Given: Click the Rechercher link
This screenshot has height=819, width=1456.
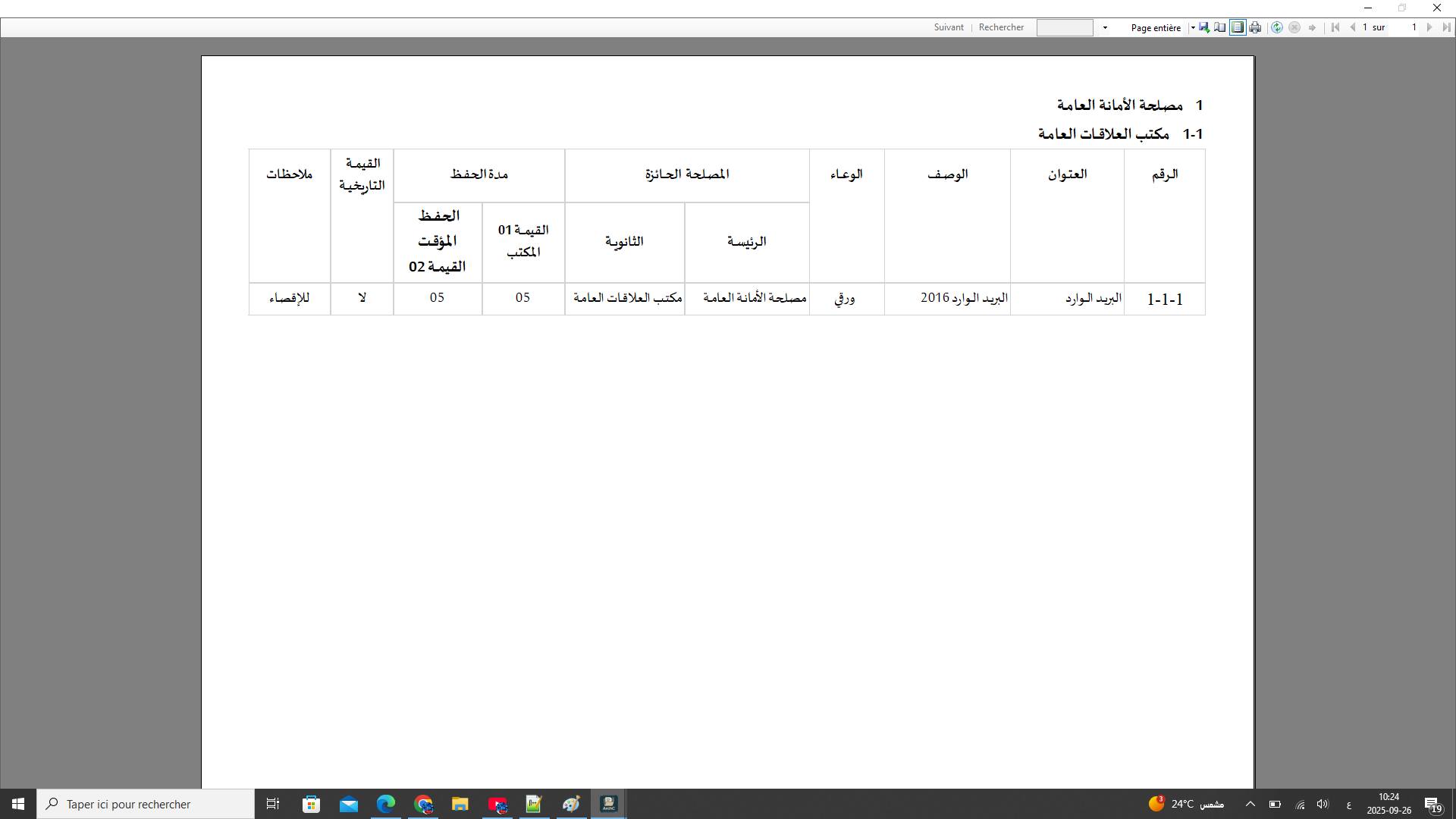Looking at the screenshot, I should 1001,27.
